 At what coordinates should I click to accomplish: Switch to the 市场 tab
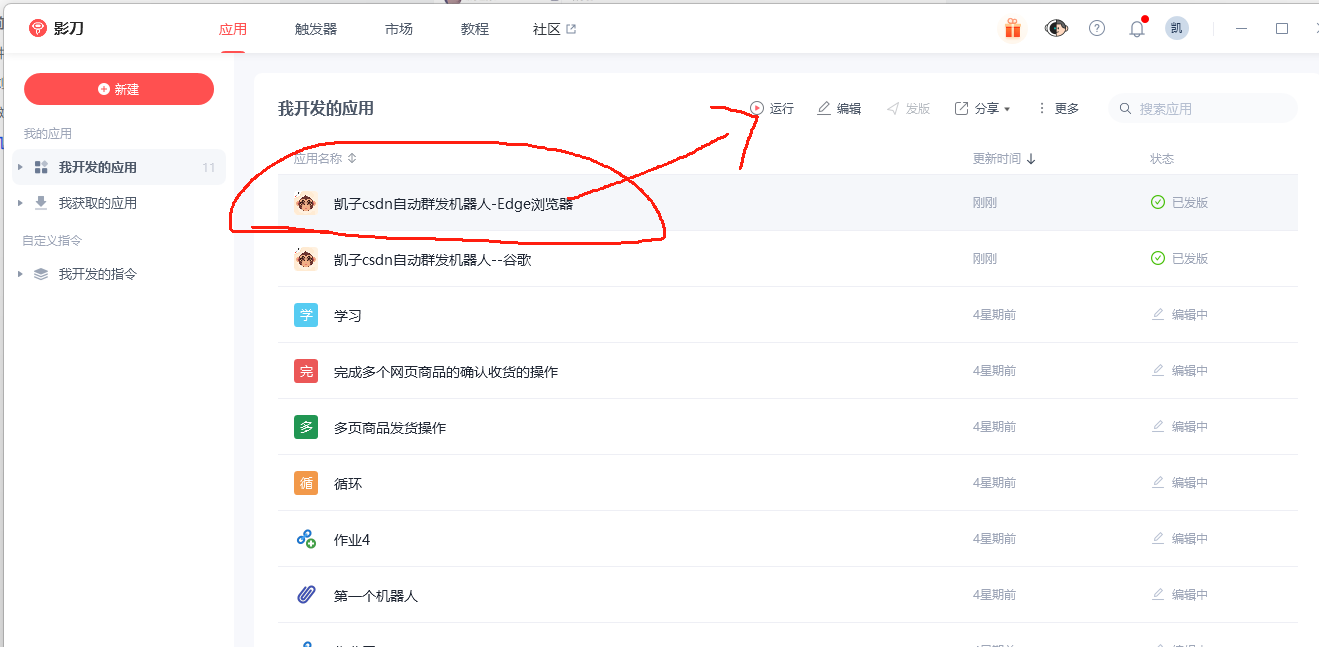[399, 29]
